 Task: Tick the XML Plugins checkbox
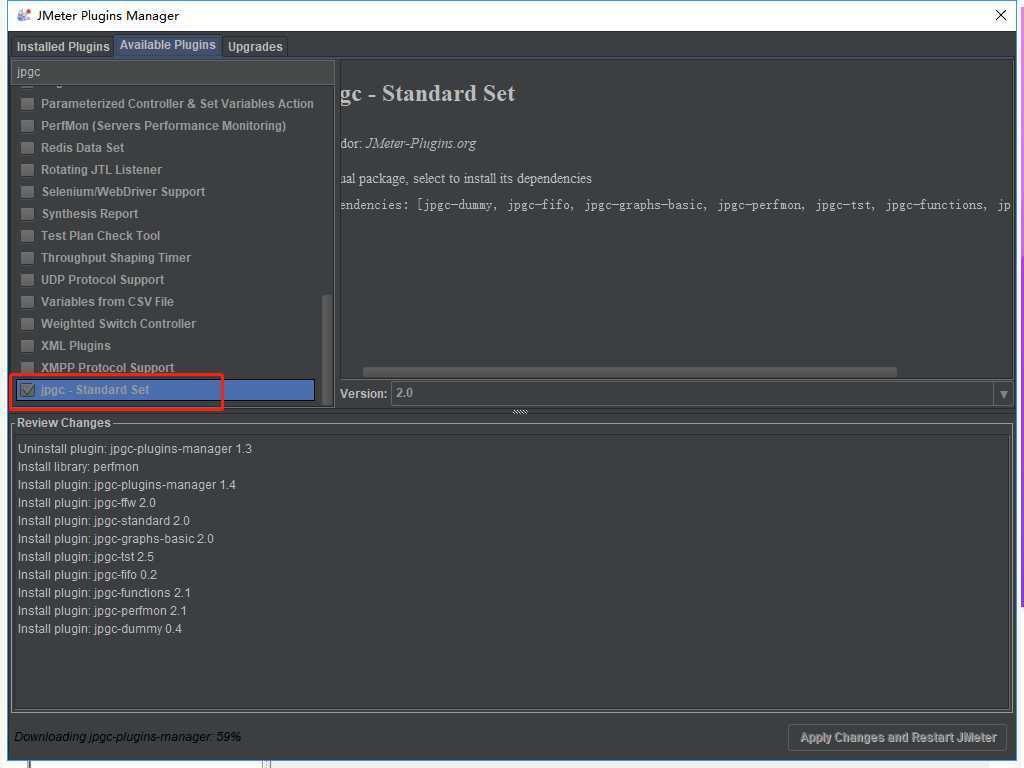pos(27,345)
